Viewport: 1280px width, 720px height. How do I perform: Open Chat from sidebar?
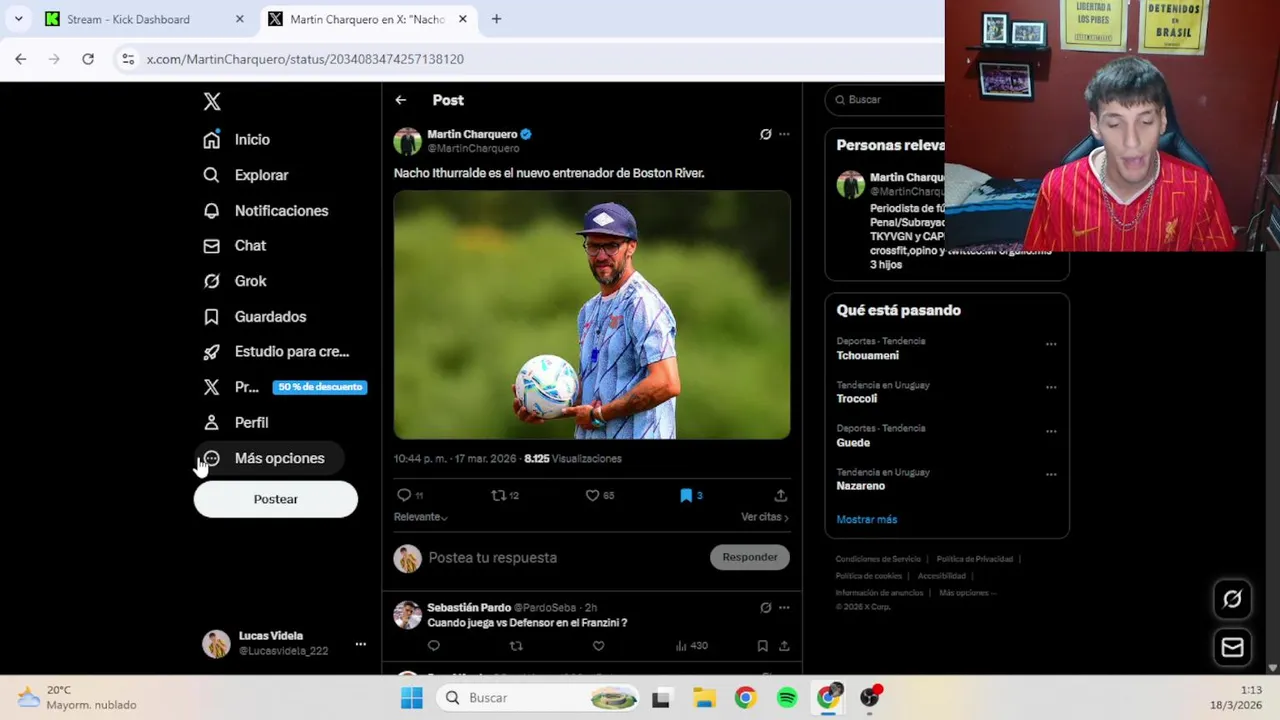tap(235, 246)
